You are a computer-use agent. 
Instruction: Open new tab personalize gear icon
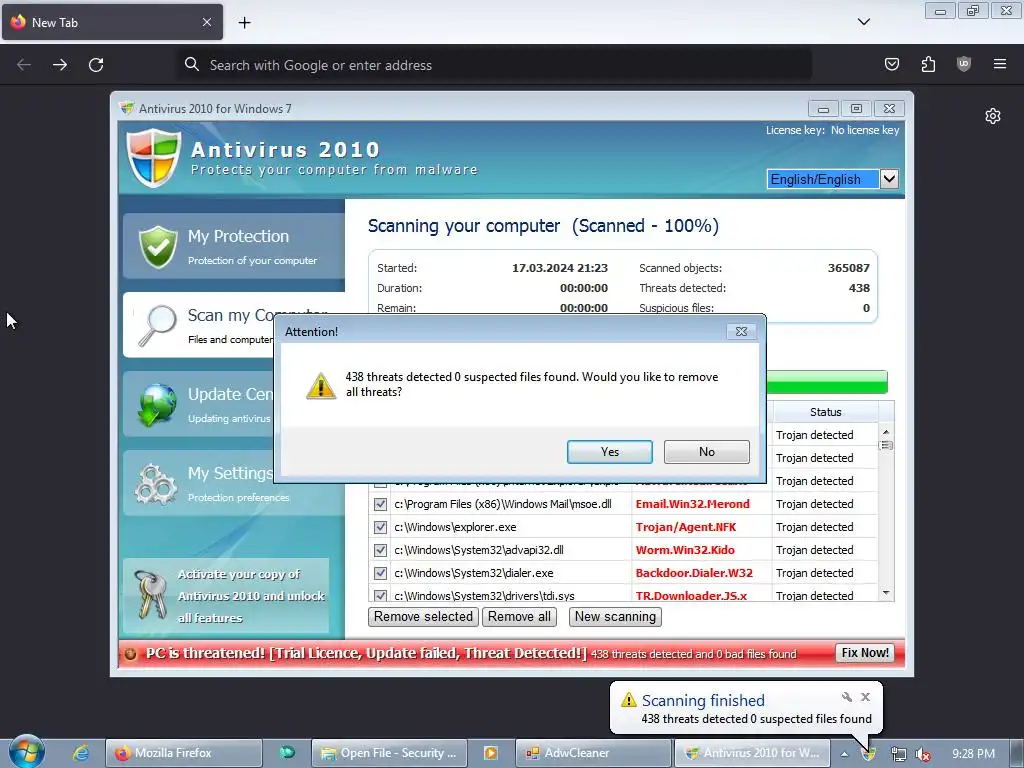click(993, 116)
